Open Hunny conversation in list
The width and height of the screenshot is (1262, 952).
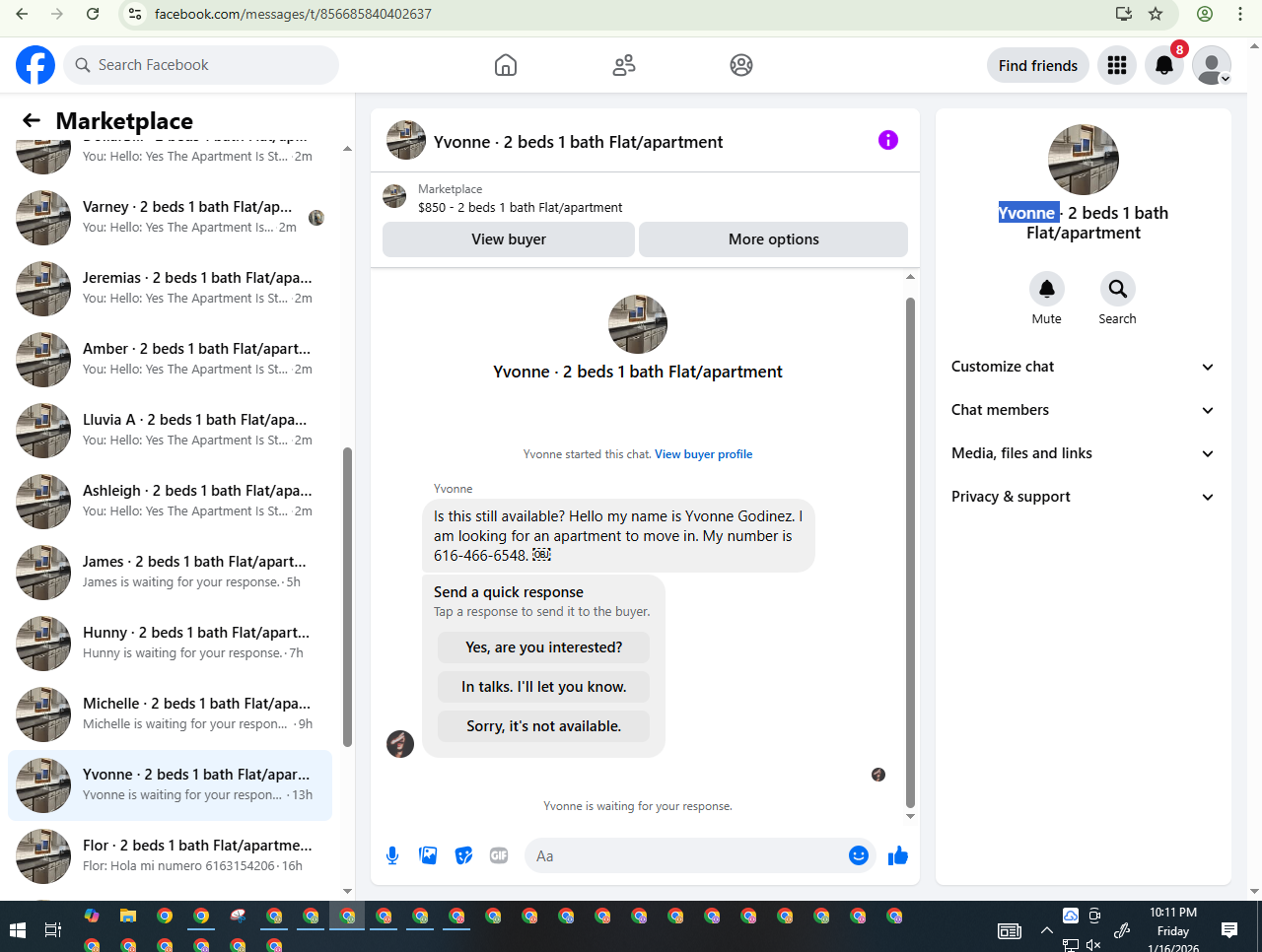170,643
